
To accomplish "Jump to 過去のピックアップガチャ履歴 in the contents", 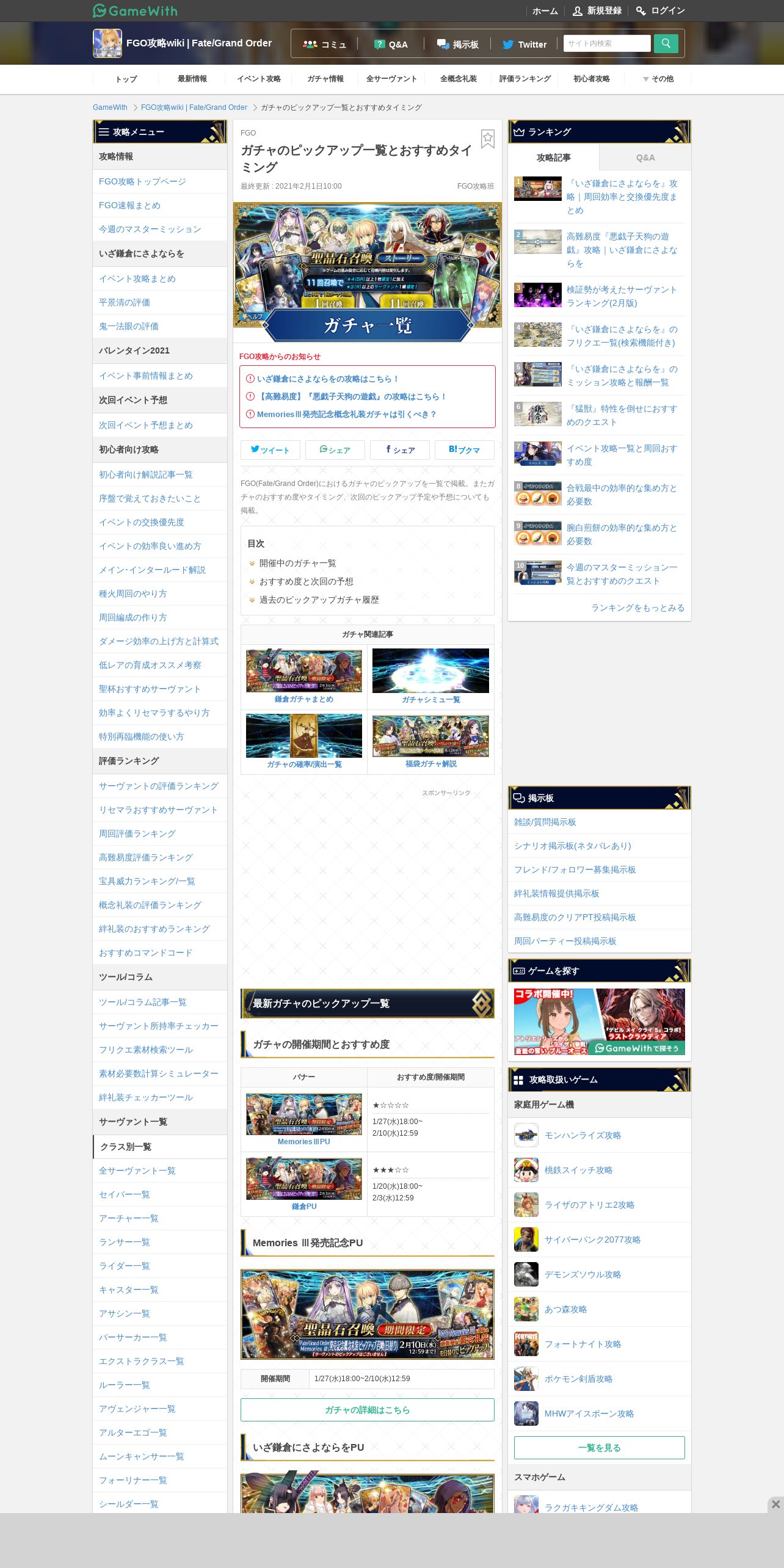I will point(319,600).
